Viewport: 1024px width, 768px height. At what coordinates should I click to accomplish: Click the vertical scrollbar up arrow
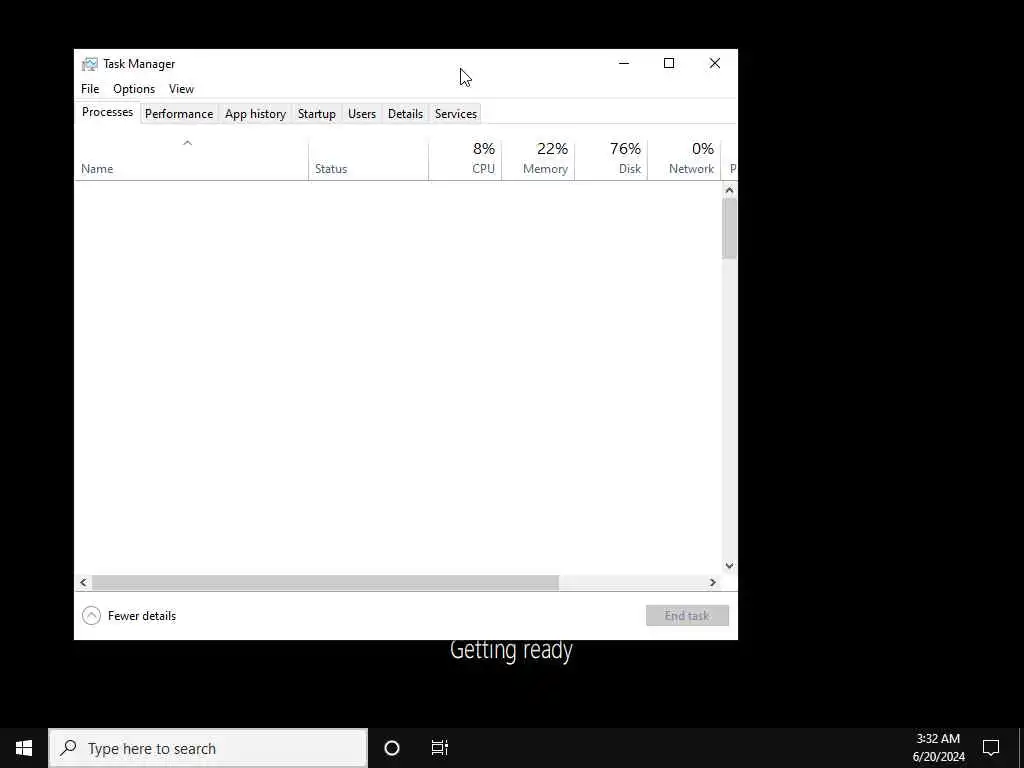point(729,191)
